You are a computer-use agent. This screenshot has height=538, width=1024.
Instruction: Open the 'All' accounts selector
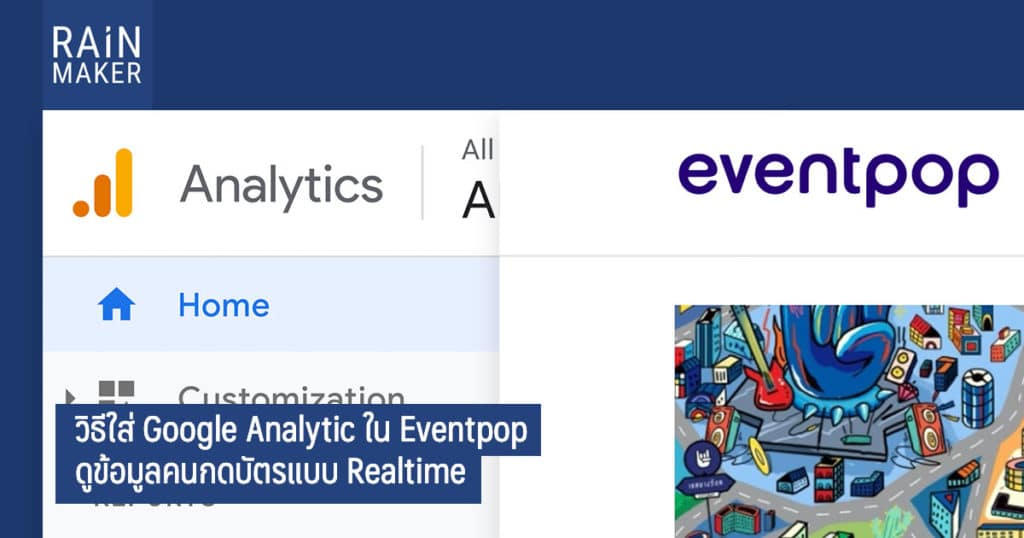click(478, 150)
